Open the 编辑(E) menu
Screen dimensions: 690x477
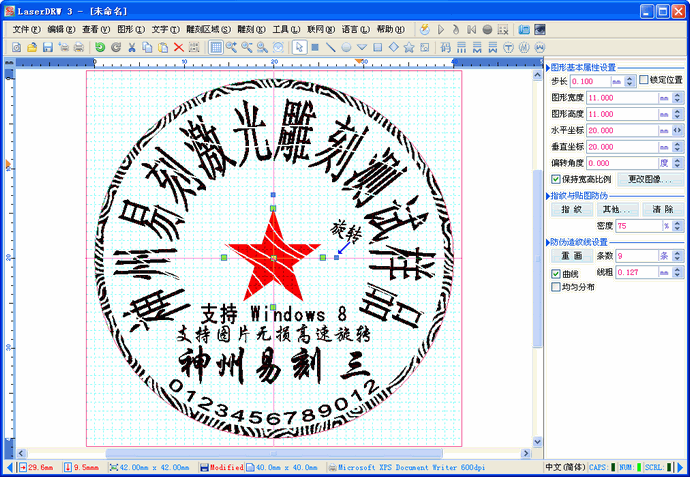coord(61,29)
